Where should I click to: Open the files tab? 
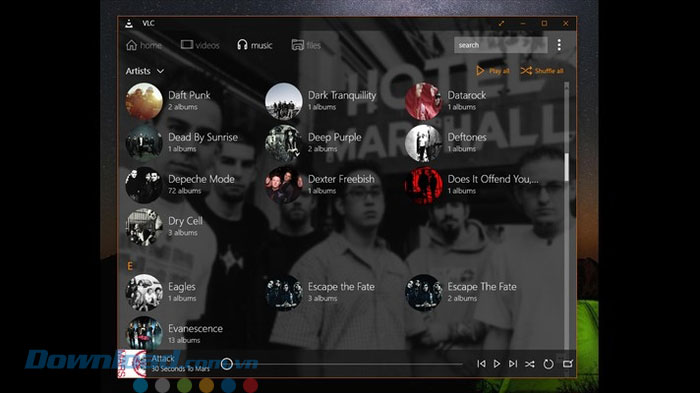[306, 45]
